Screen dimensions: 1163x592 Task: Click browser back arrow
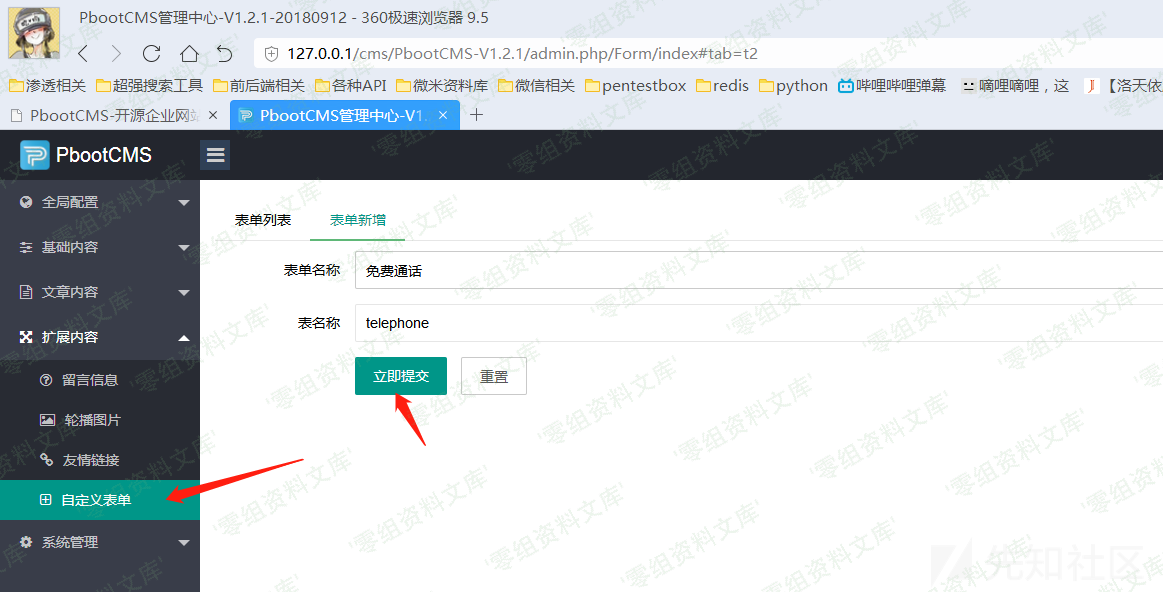tap(83, 54)
